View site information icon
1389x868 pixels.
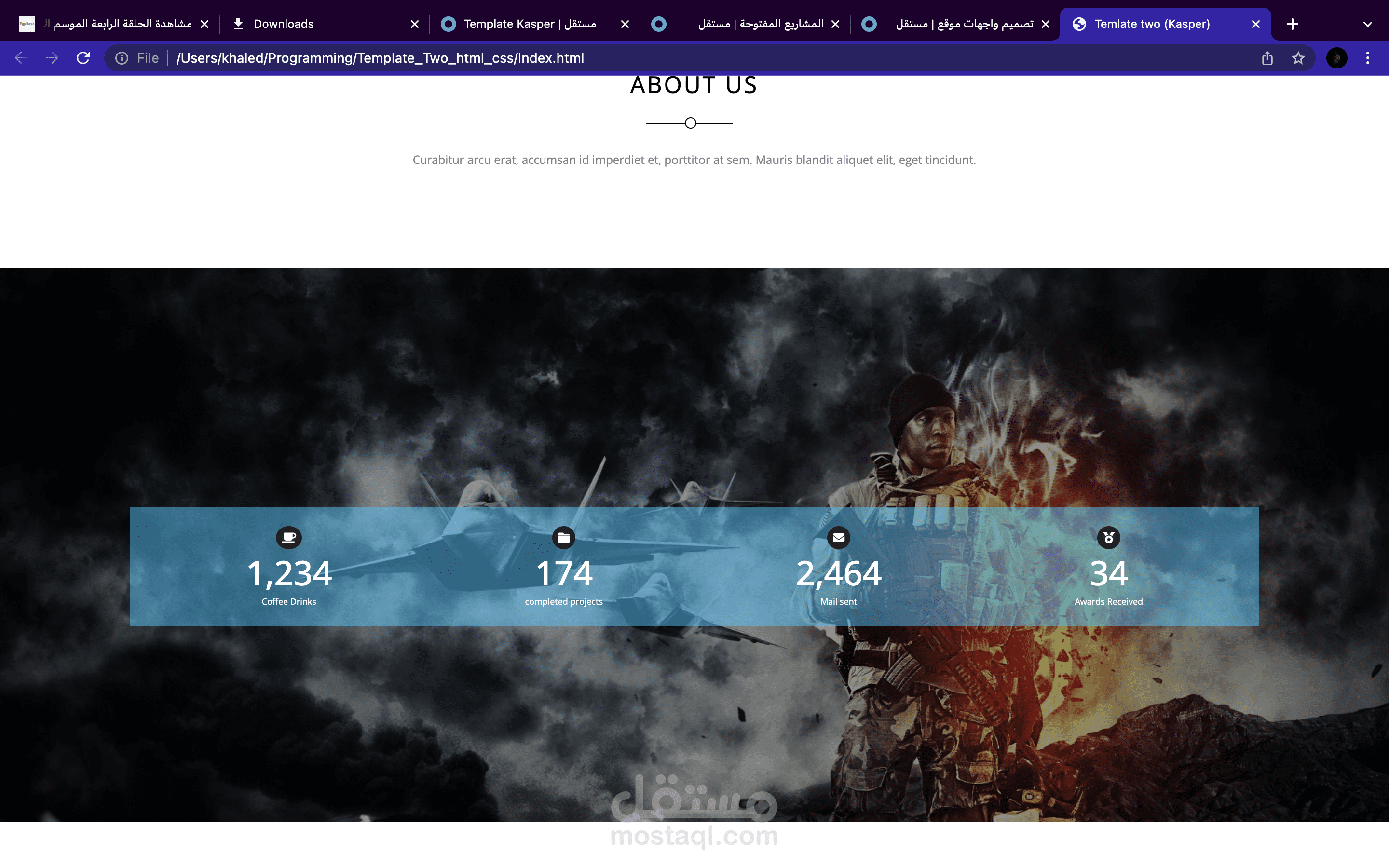[122, 58]
